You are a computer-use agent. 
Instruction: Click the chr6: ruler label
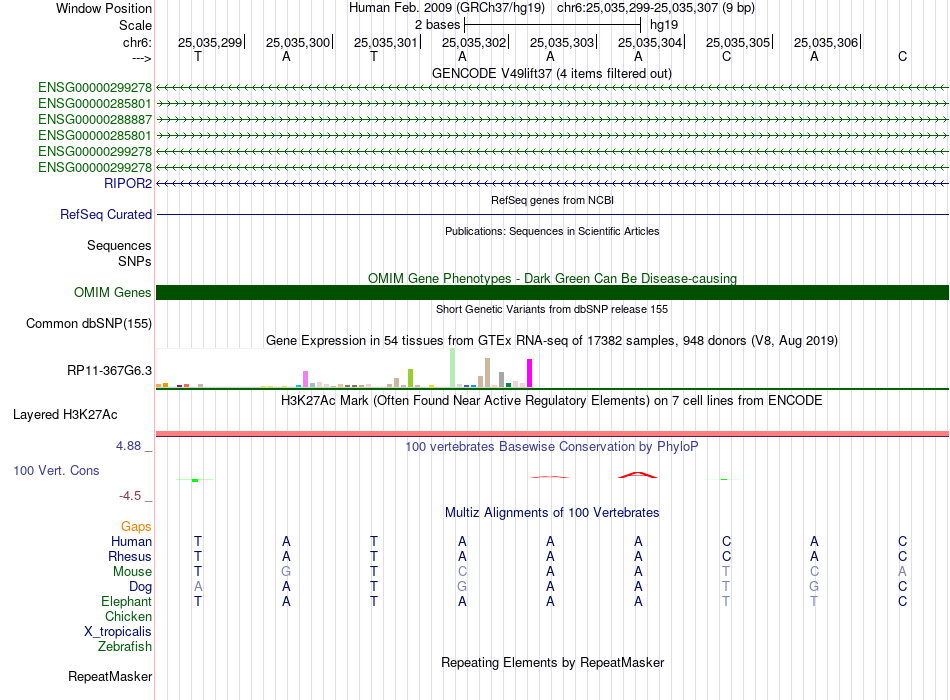(138, 43)
